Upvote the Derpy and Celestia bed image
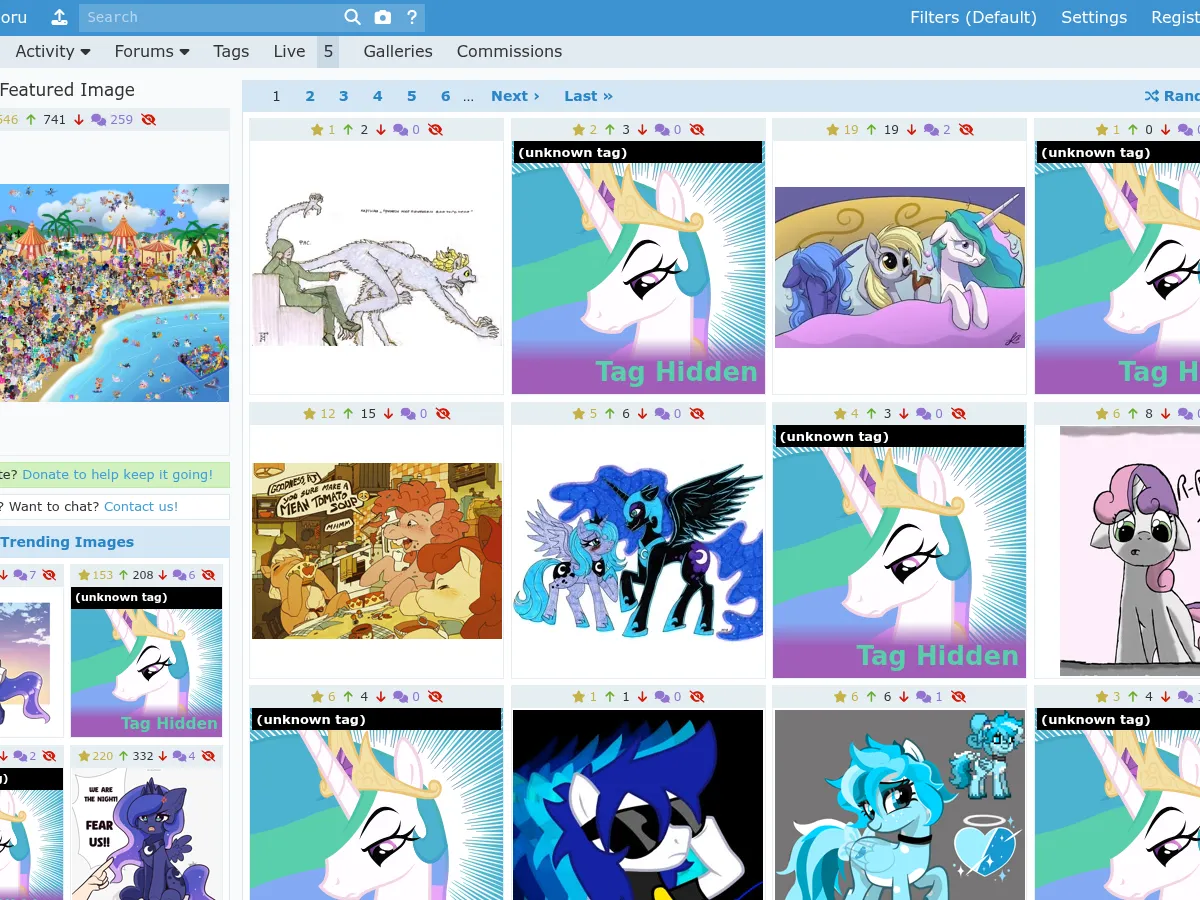Screen dimensions: 1200x900 coord(871,130)
